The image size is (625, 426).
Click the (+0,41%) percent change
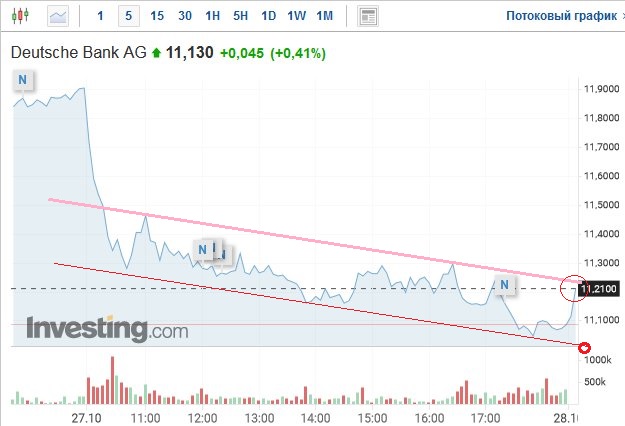pyautogui.click(x=298, y=53)
